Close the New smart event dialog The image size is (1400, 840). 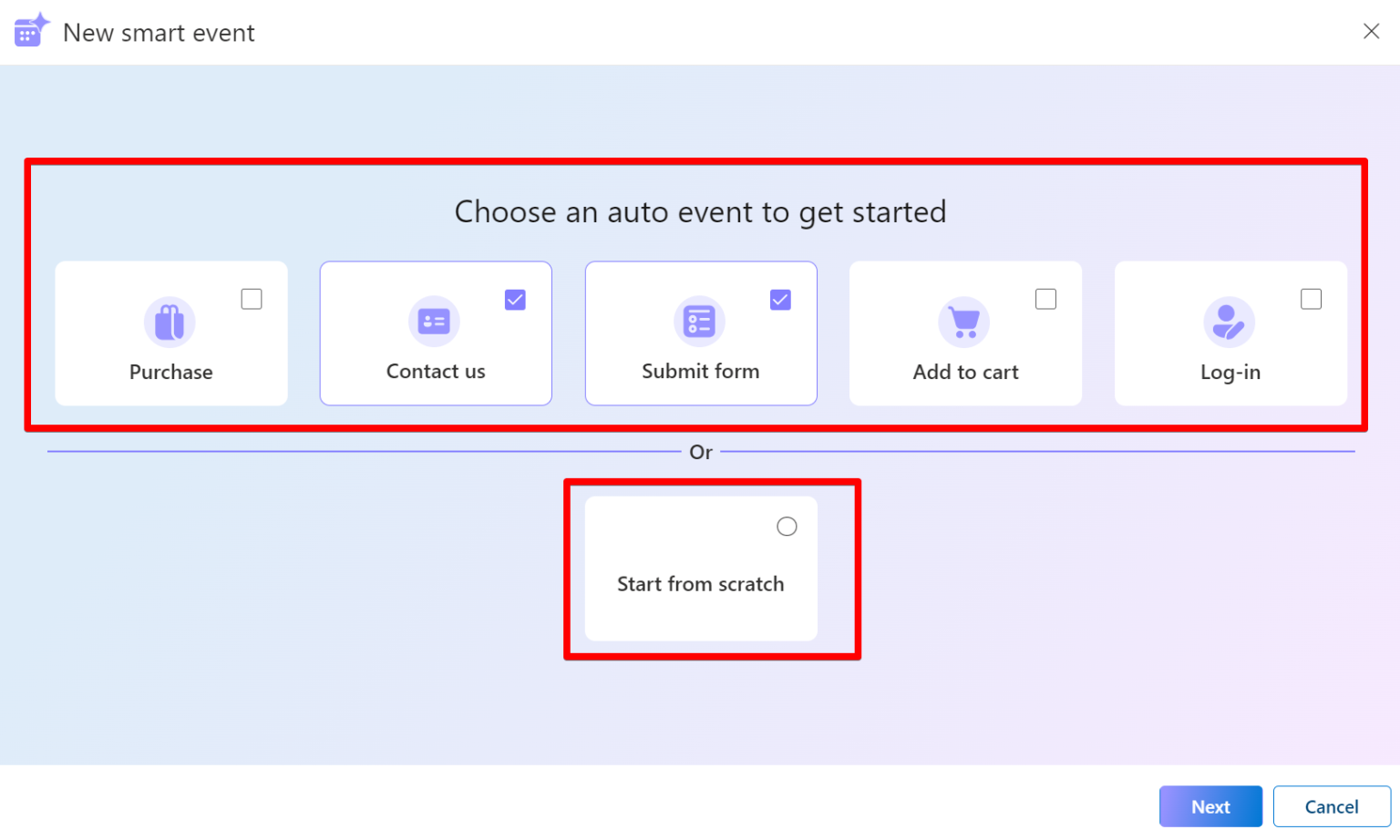(x=1372, y=30)
